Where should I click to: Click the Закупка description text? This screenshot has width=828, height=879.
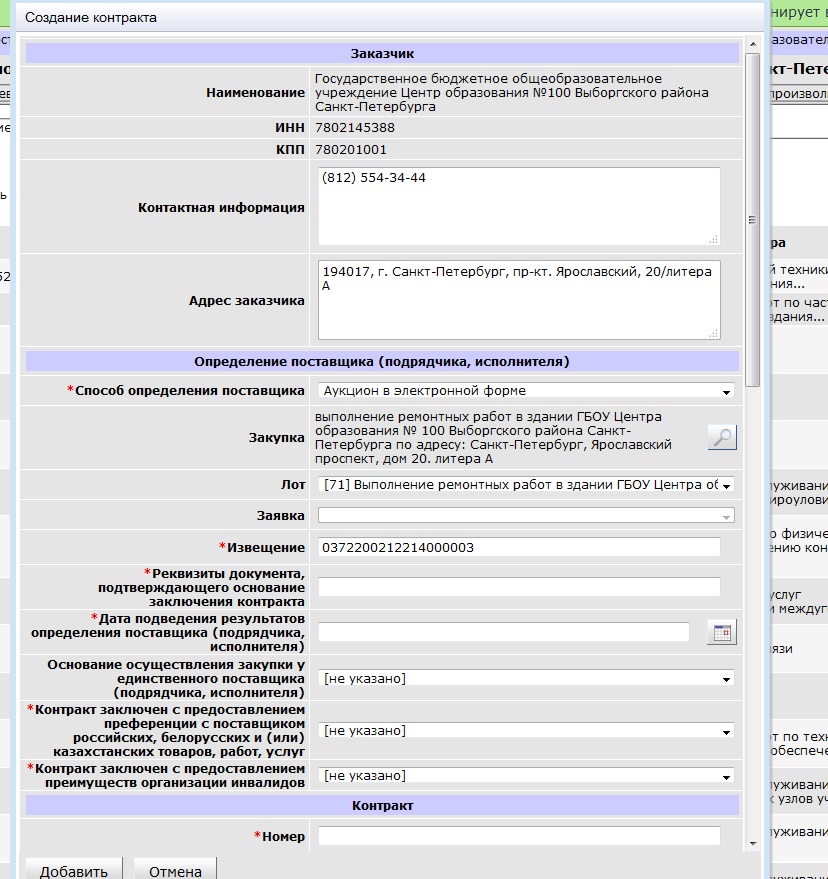coord(493,438)
